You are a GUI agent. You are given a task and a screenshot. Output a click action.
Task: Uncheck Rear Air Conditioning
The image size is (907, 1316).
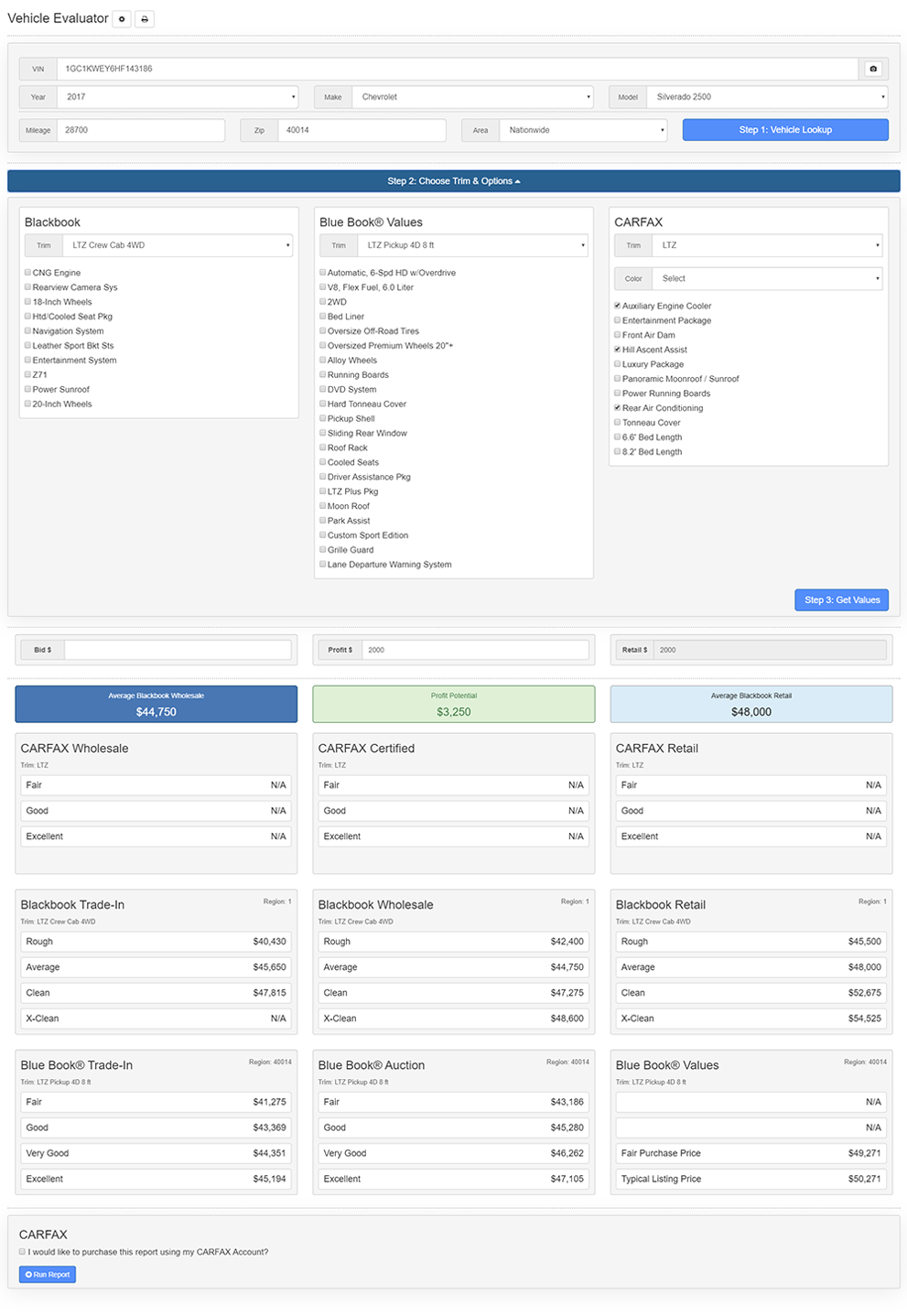coord(618,407)
